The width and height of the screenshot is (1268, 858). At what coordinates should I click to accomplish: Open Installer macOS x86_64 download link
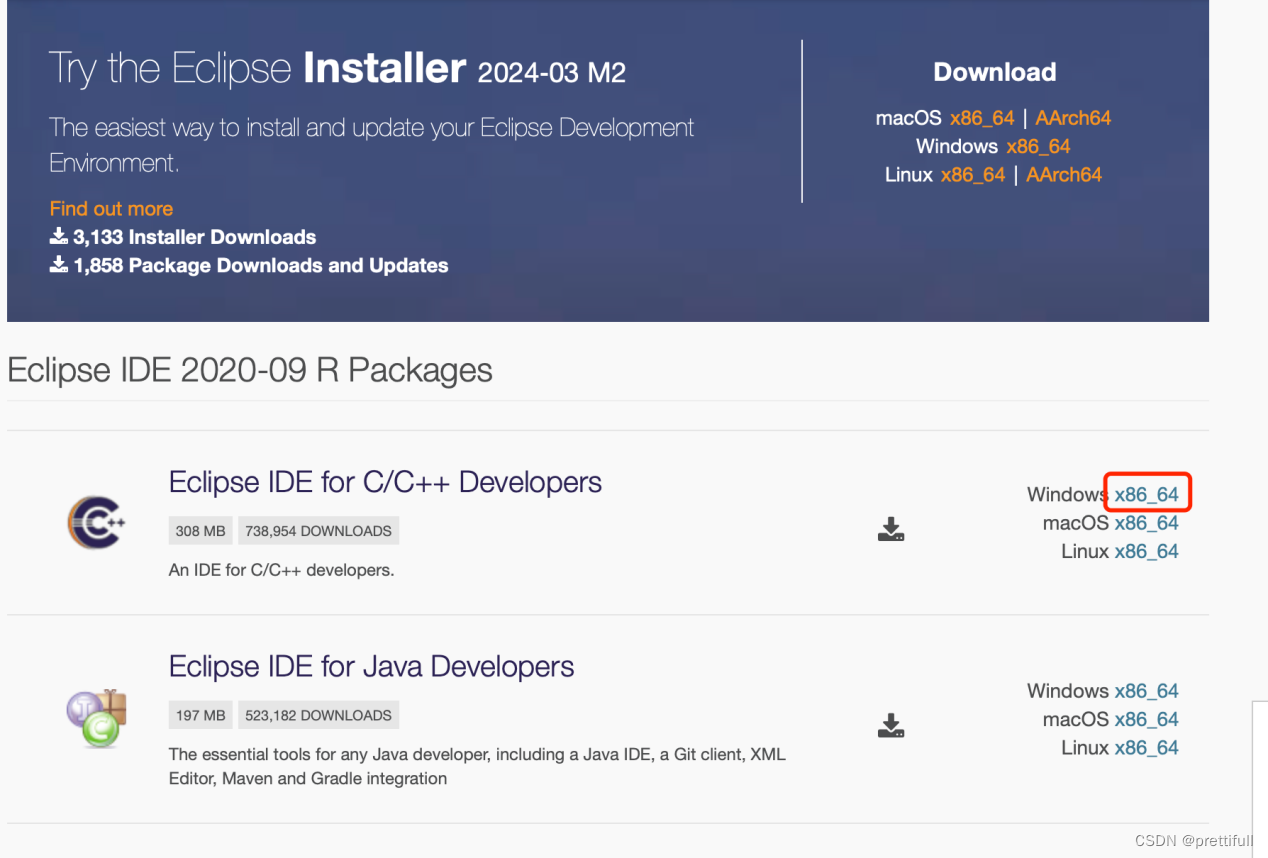point(982,118)
